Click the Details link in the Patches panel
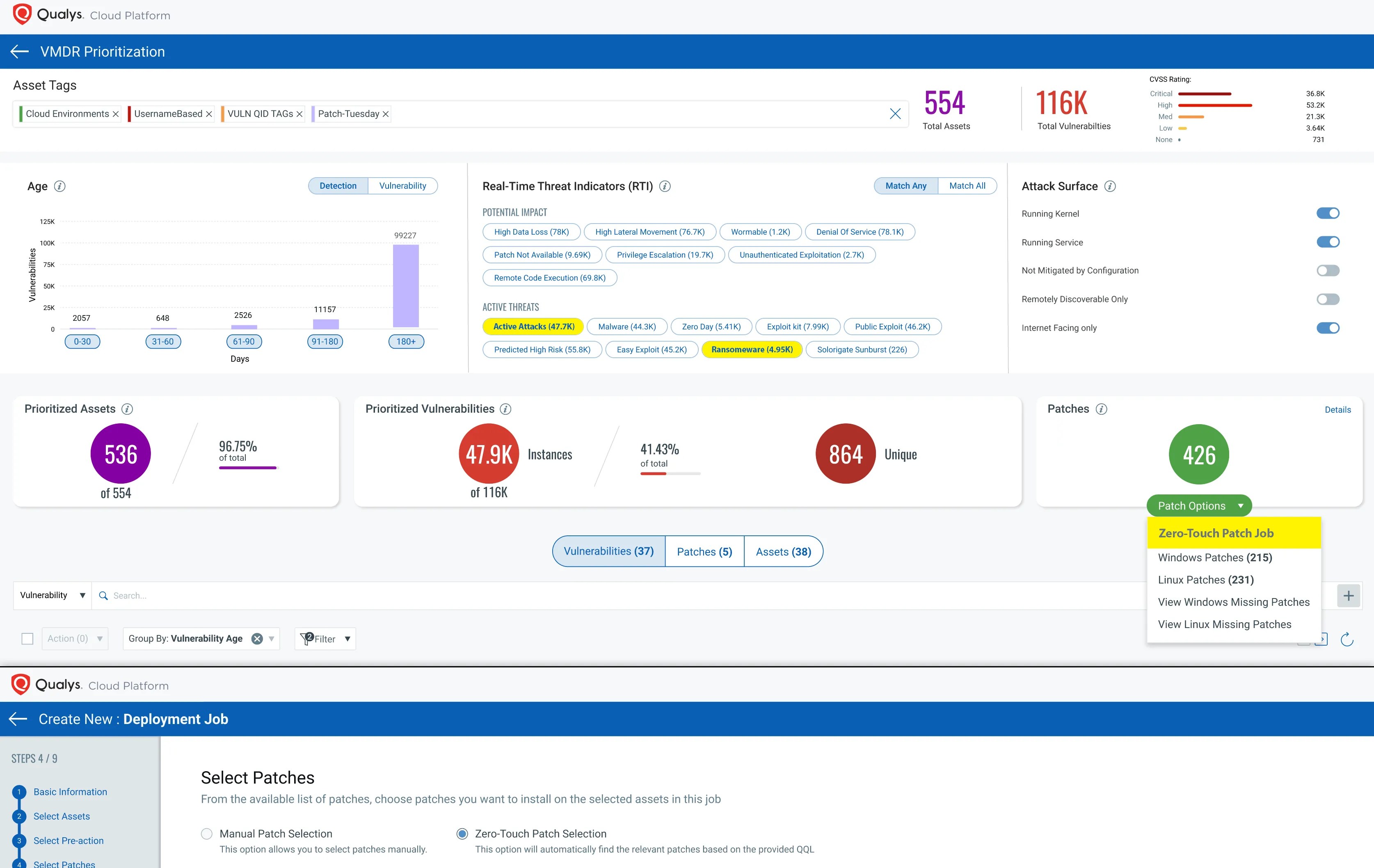 1338,410
